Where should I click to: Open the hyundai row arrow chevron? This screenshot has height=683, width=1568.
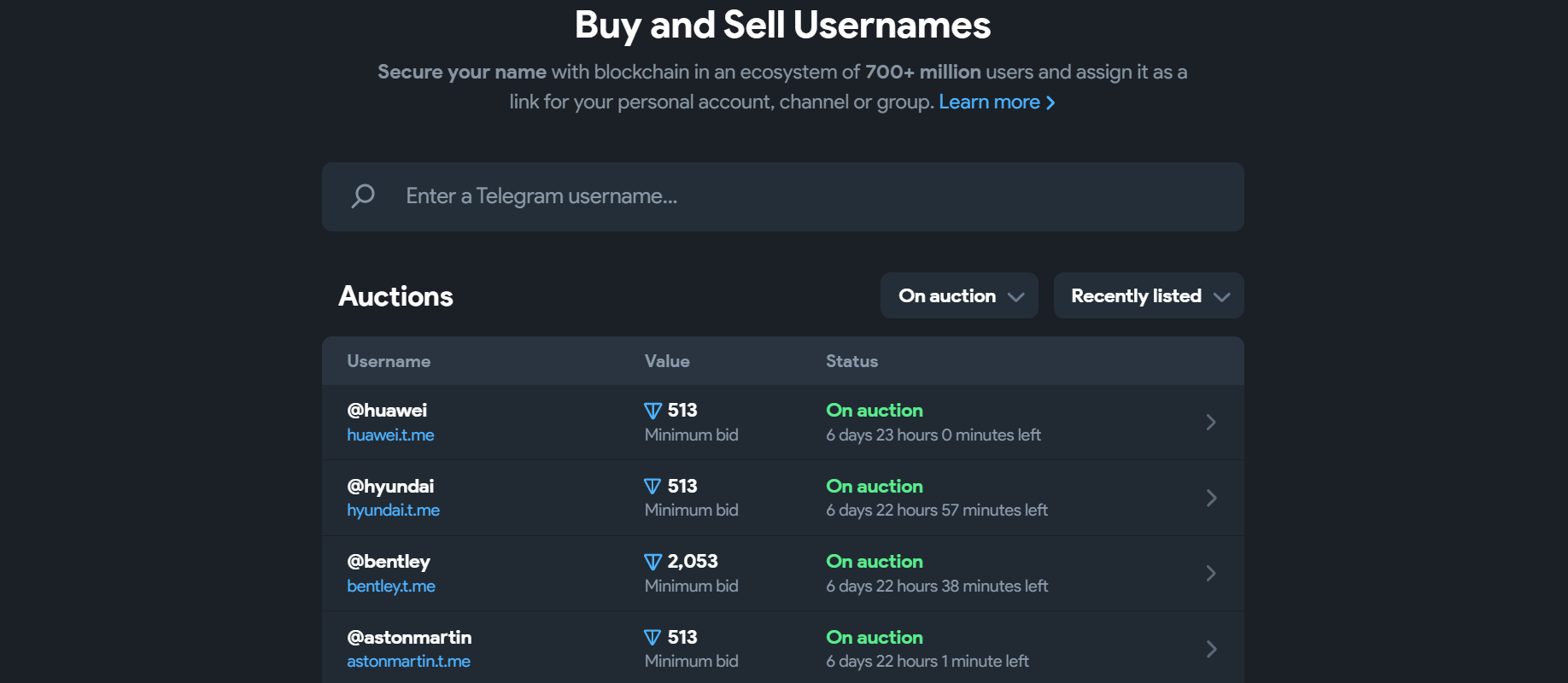(1210, 498)
